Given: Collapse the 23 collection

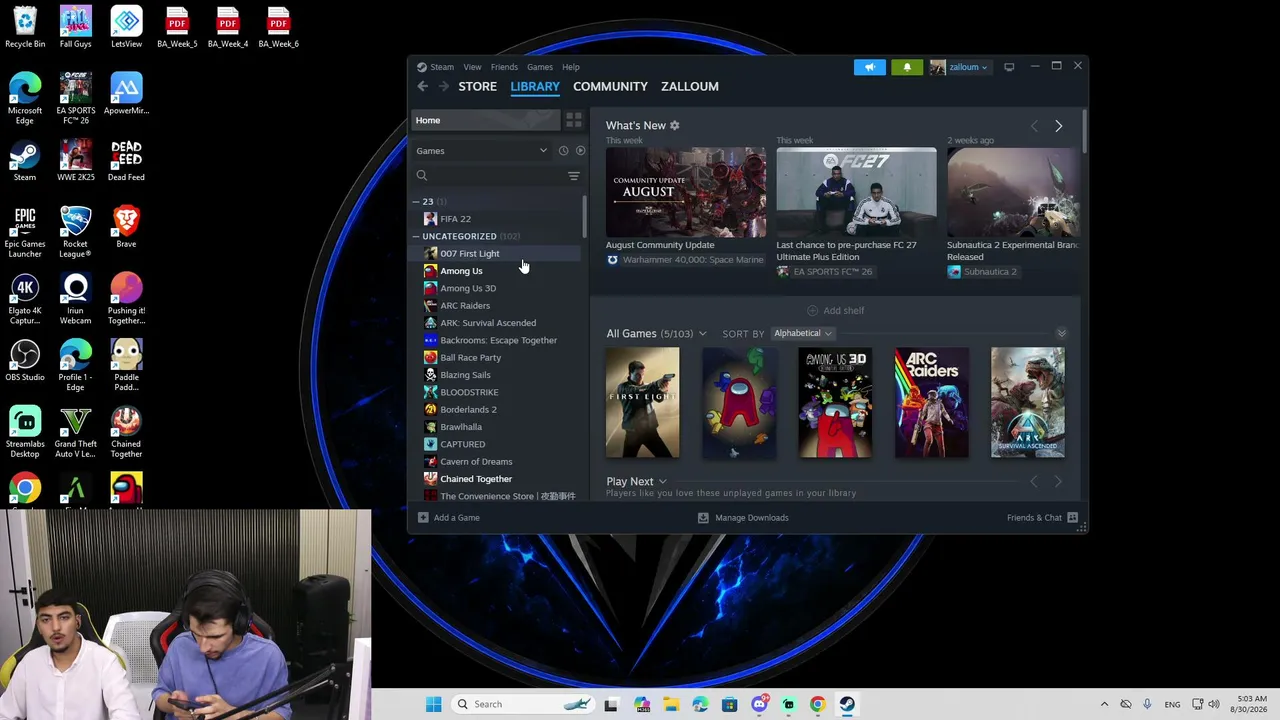Looking at the screenshot, I should pos(416,202).
